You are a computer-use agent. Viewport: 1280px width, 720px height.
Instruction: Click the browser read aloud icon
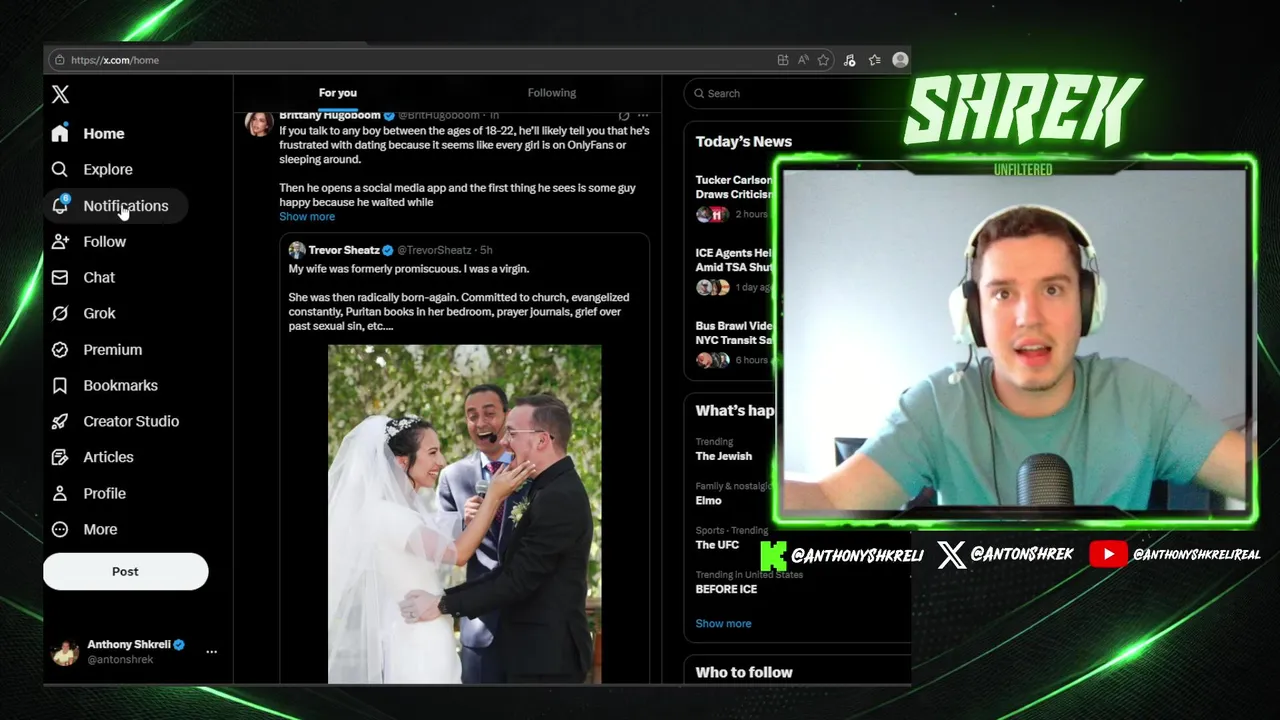pos(803,60)
